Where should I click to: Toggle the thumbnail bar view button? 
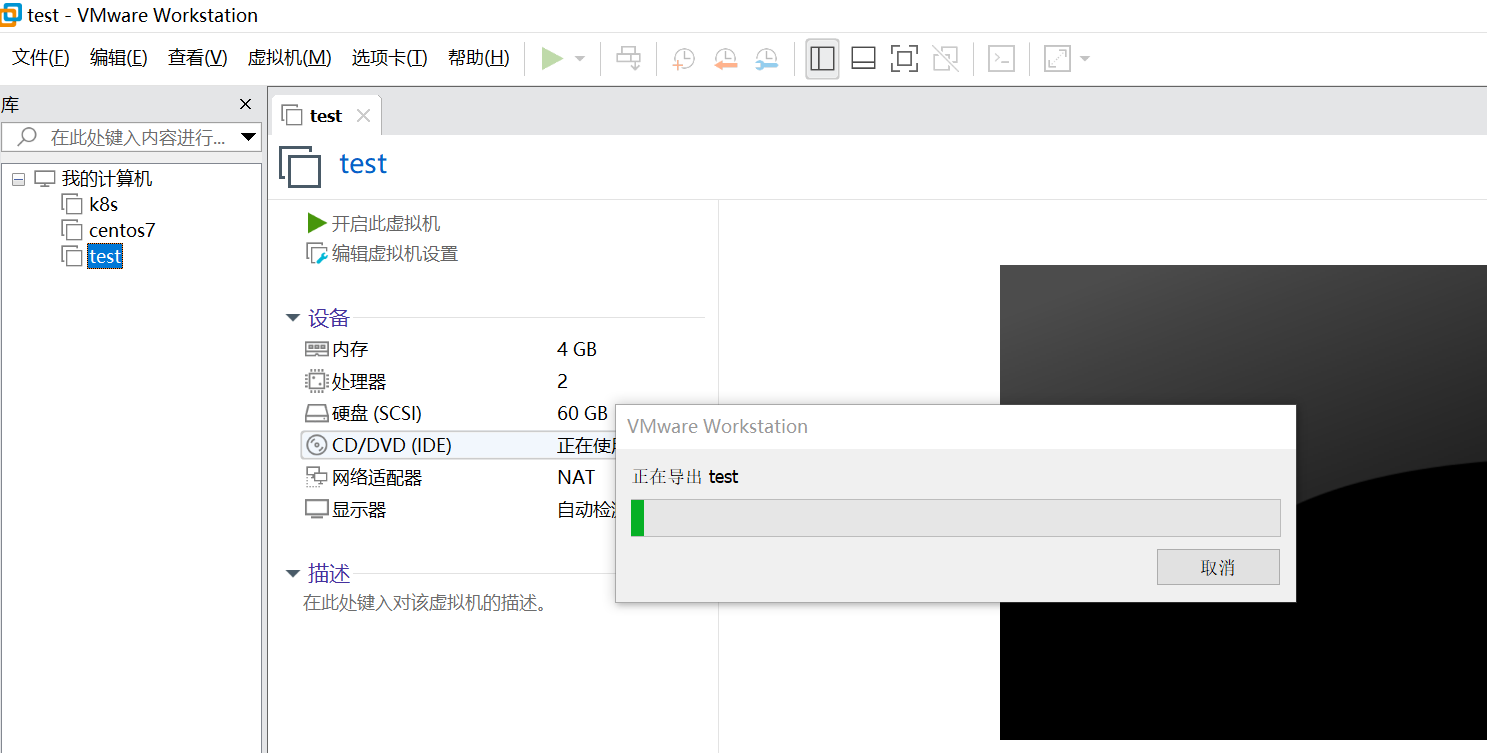point(863,59)
